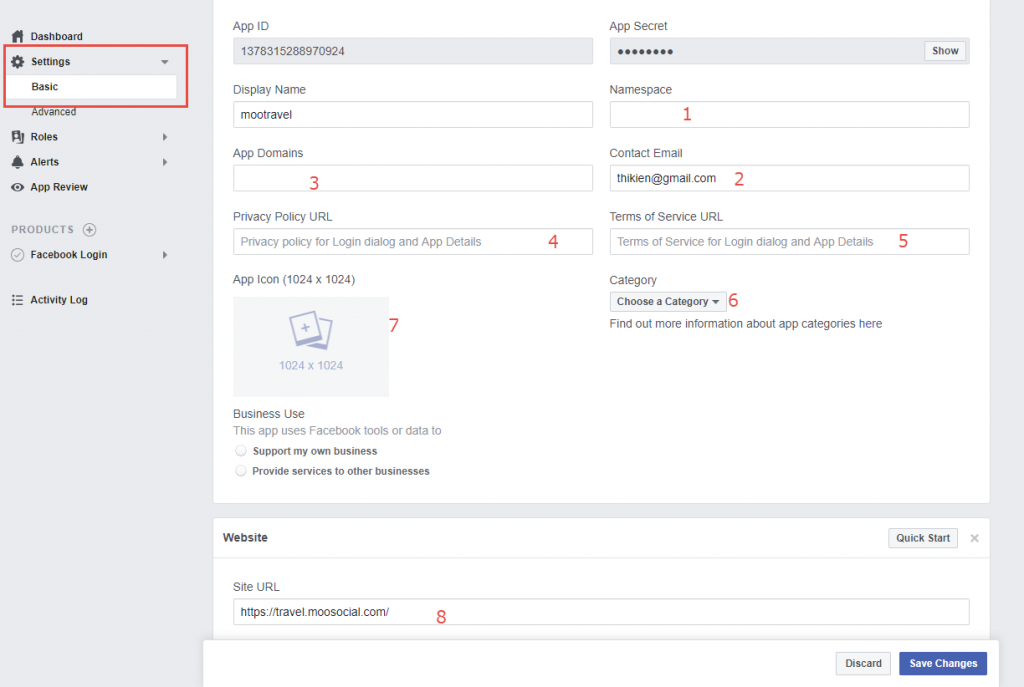The image size is (1024, 687).
Task: Click the PRODUCTS section heading
Action: (42, 229)
